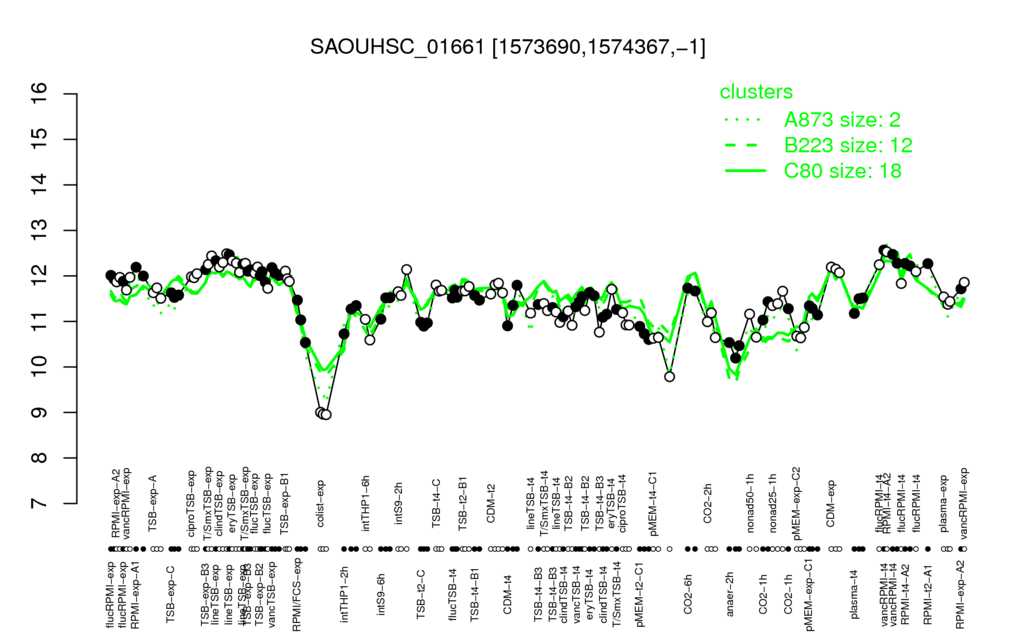Click y-axis tick label 16
Screen dimensions: 1024x640
coord(40,95)
